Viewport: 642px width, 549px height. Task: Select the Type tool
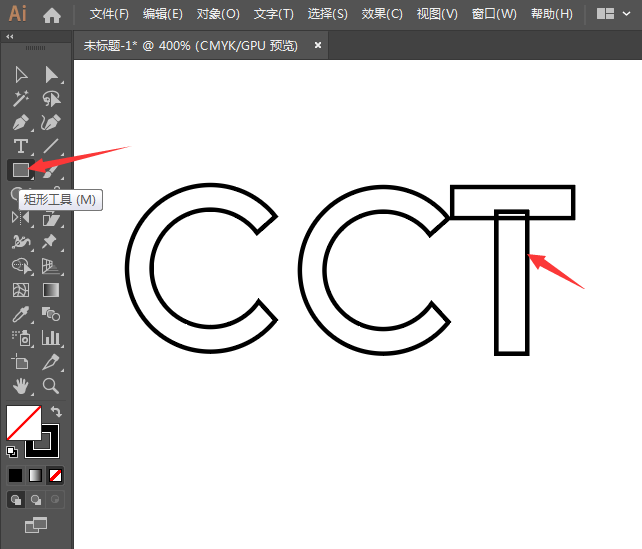21,146
